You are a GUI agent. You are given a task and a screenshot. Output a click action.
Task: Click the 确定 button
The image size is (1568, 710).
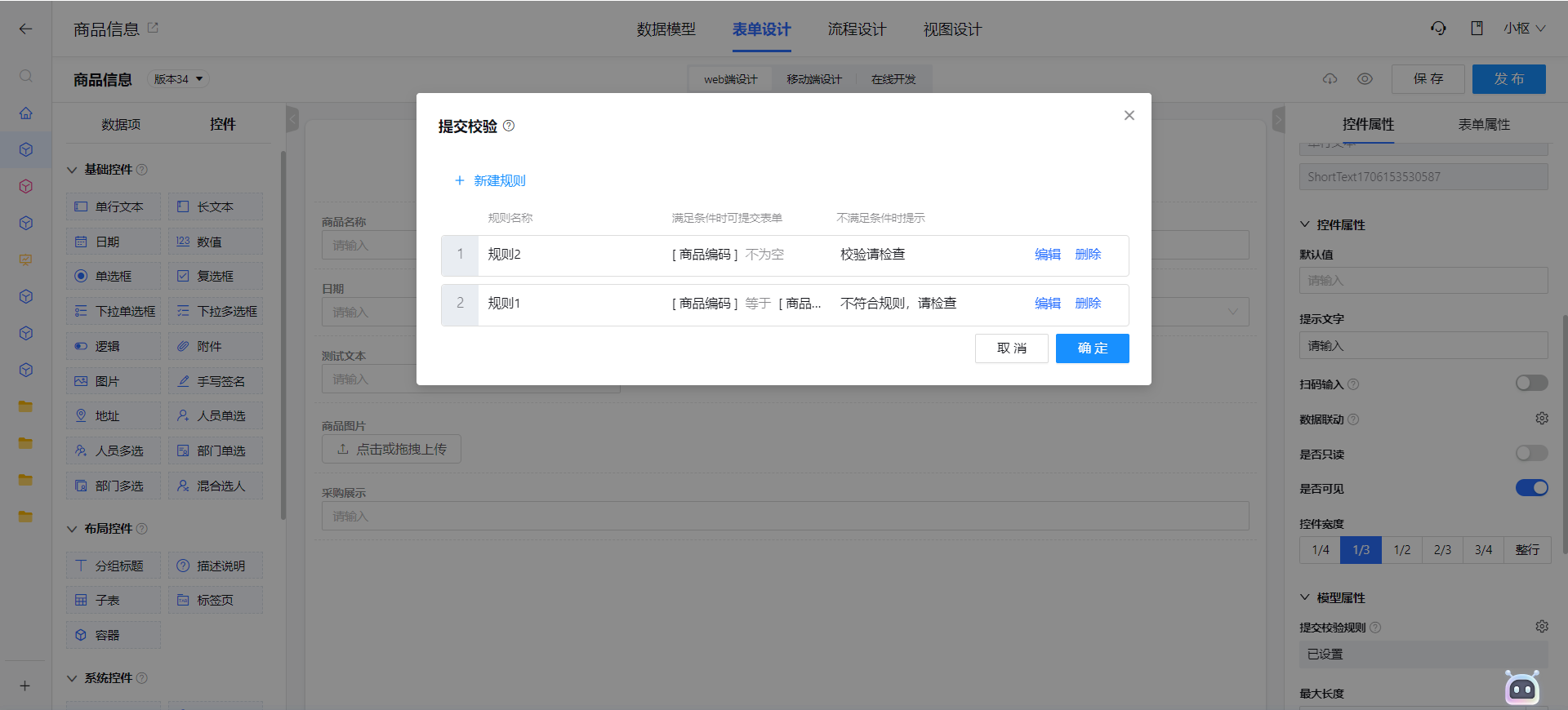[1093, 348]
